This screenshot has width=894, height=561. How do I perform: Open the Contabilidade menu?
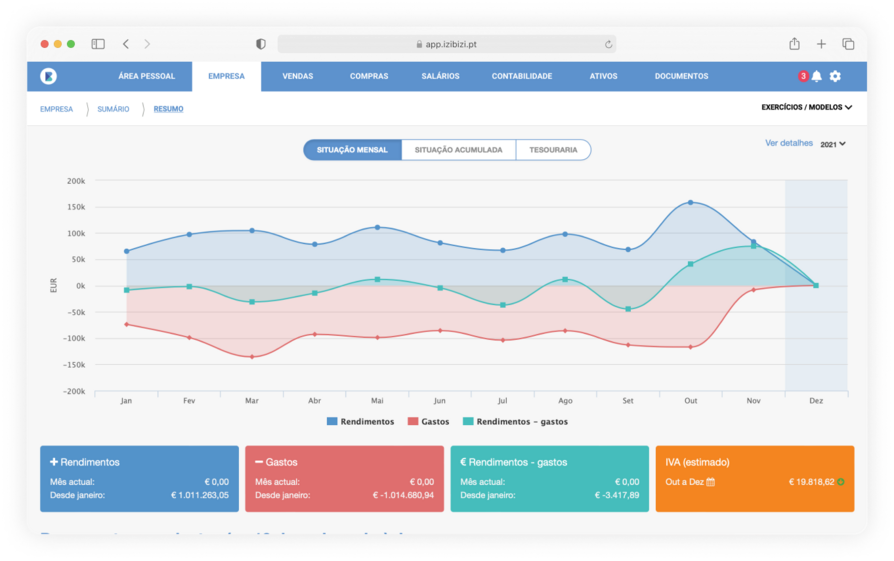521,76
